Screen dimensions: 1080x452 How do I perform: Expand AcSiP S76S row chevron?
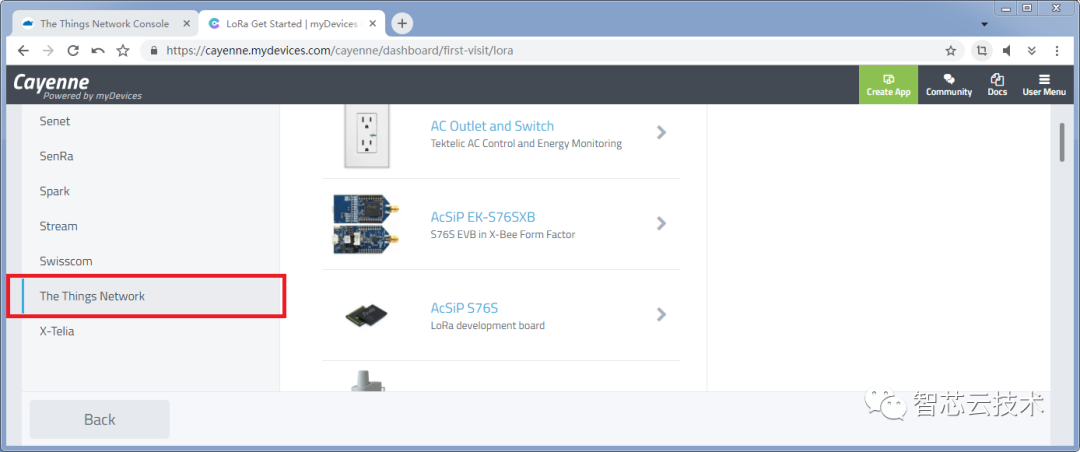[661, 314]
